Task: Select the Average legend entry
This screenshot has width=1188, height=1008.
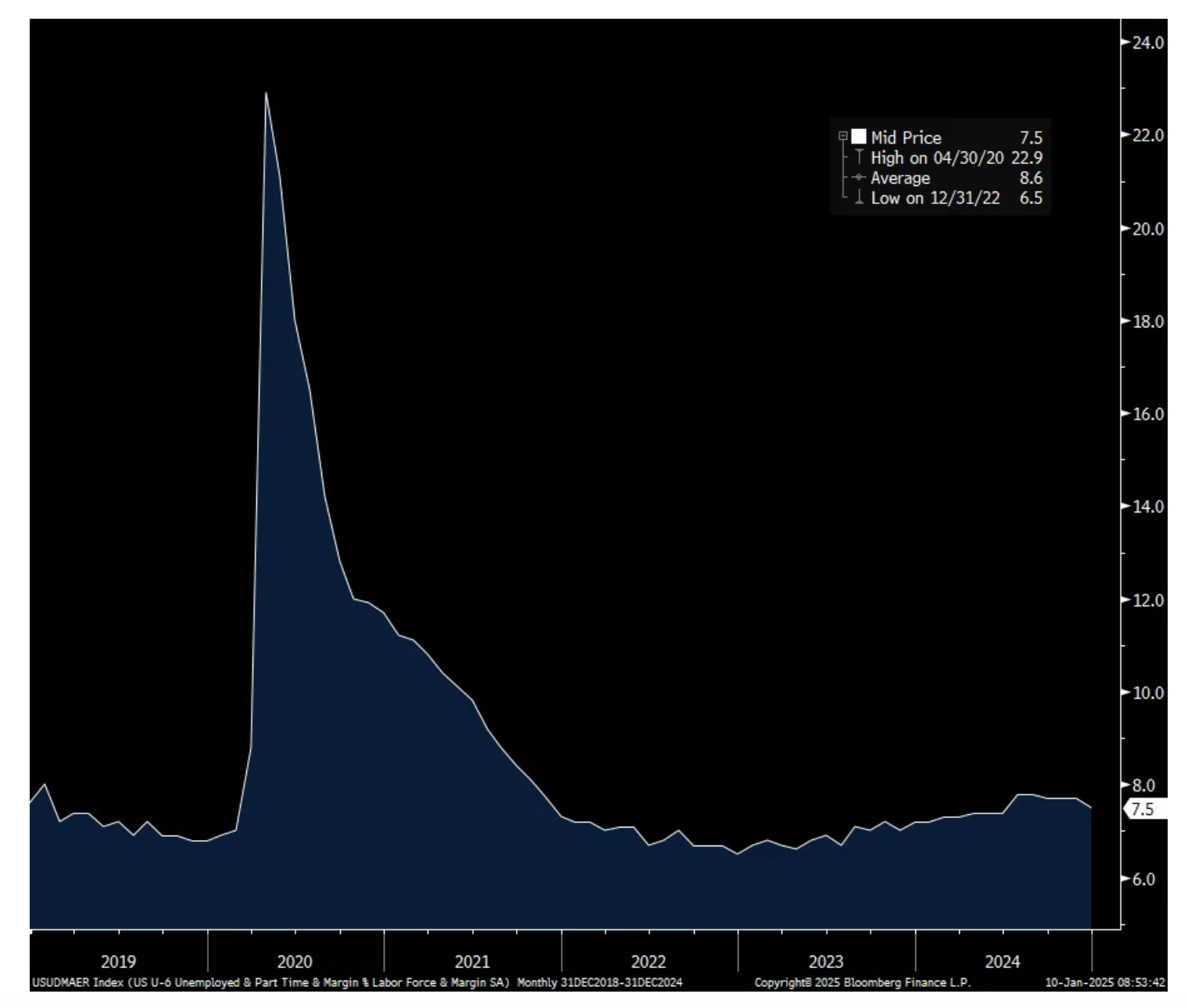Action: (x=900, y=178)
